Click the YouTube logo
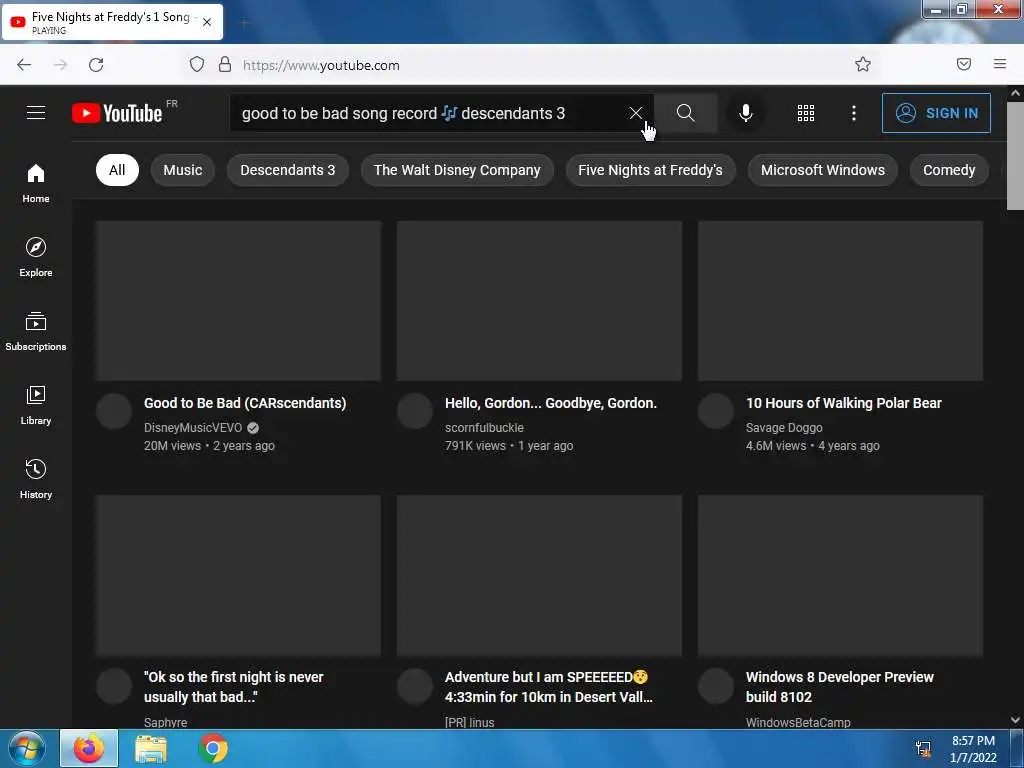This screenshot has width=1024, height=768. click(x=118, y=113)
